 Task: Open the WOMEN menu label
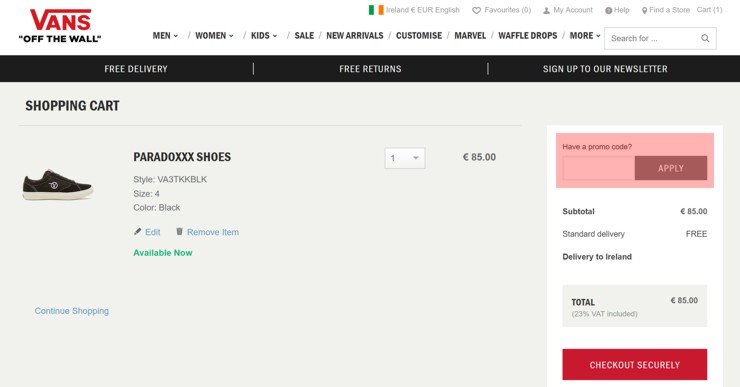click(210, 36)
